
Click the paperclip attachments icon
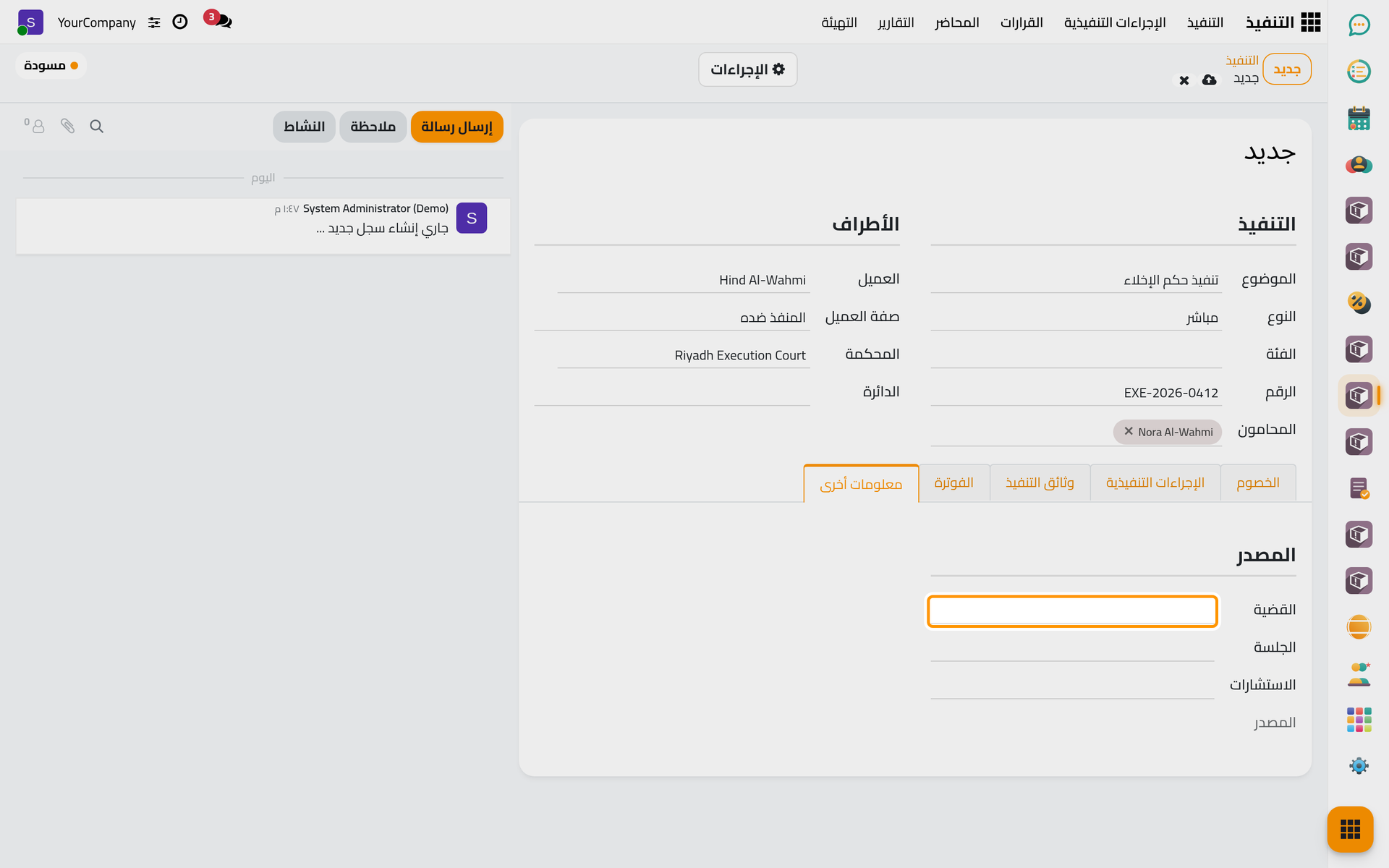(67, 127)
